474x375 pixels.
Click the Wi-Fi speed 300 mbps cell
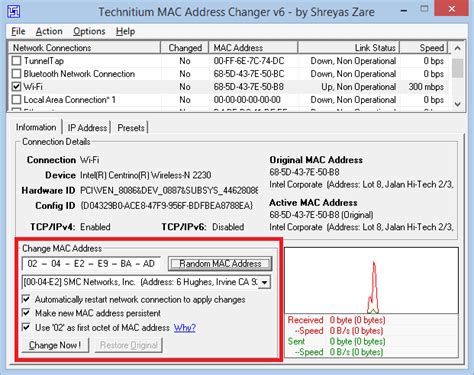(x=426, y=87)
